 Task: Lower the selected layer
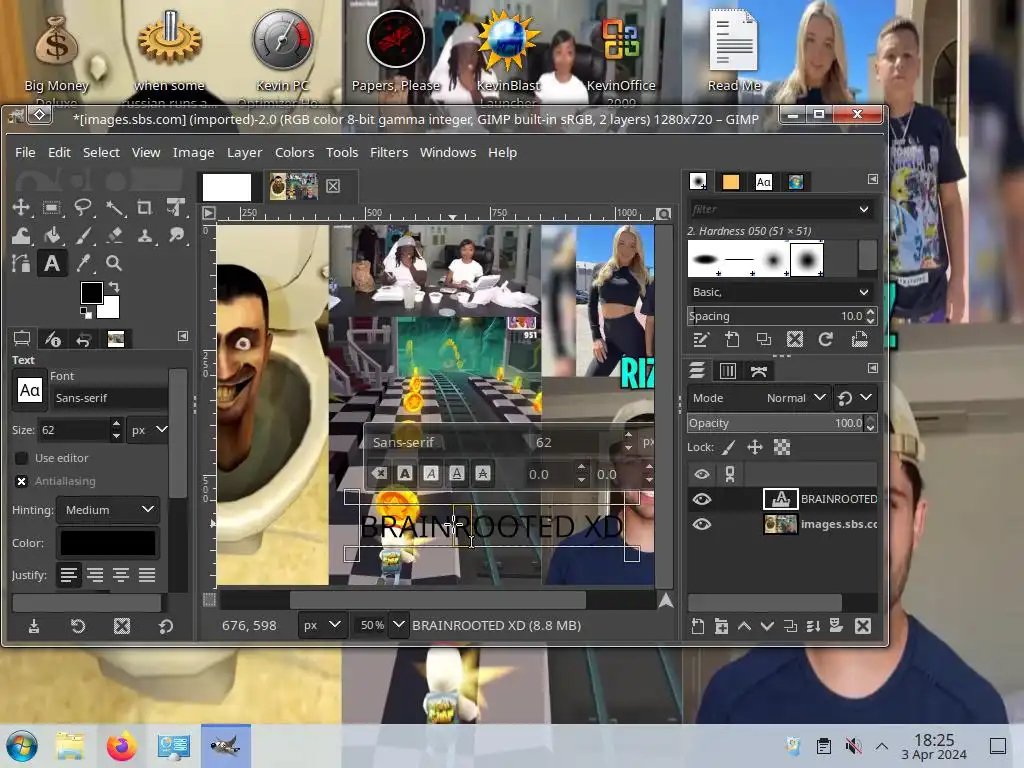tap(767, 626)
